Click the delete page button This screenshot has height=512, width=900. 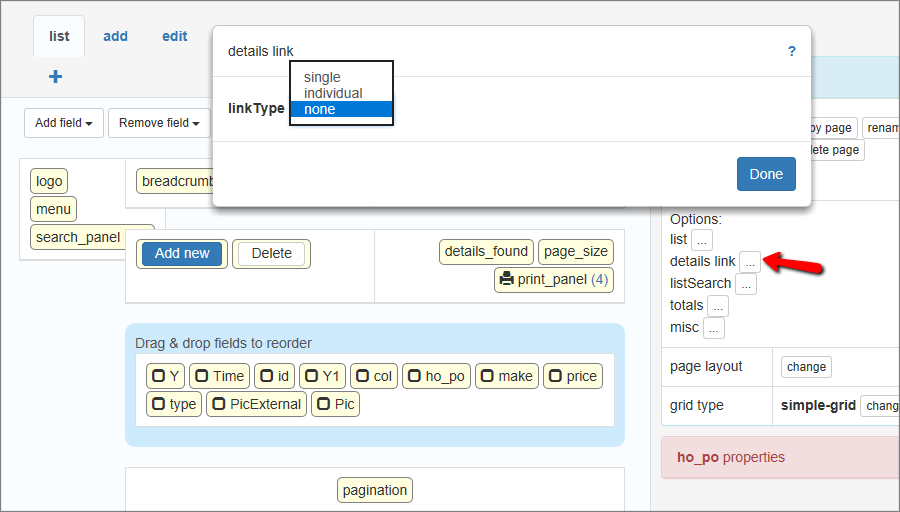point(835,150)
